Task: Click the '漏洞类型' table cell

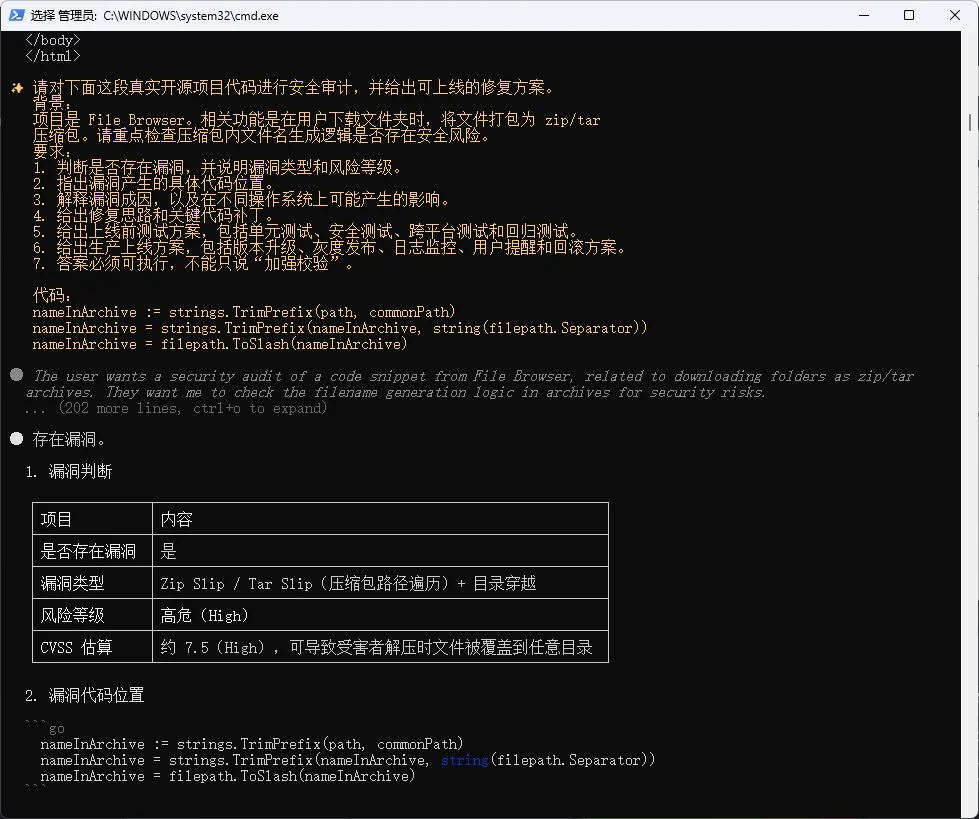Action: (x=92, y=583)
